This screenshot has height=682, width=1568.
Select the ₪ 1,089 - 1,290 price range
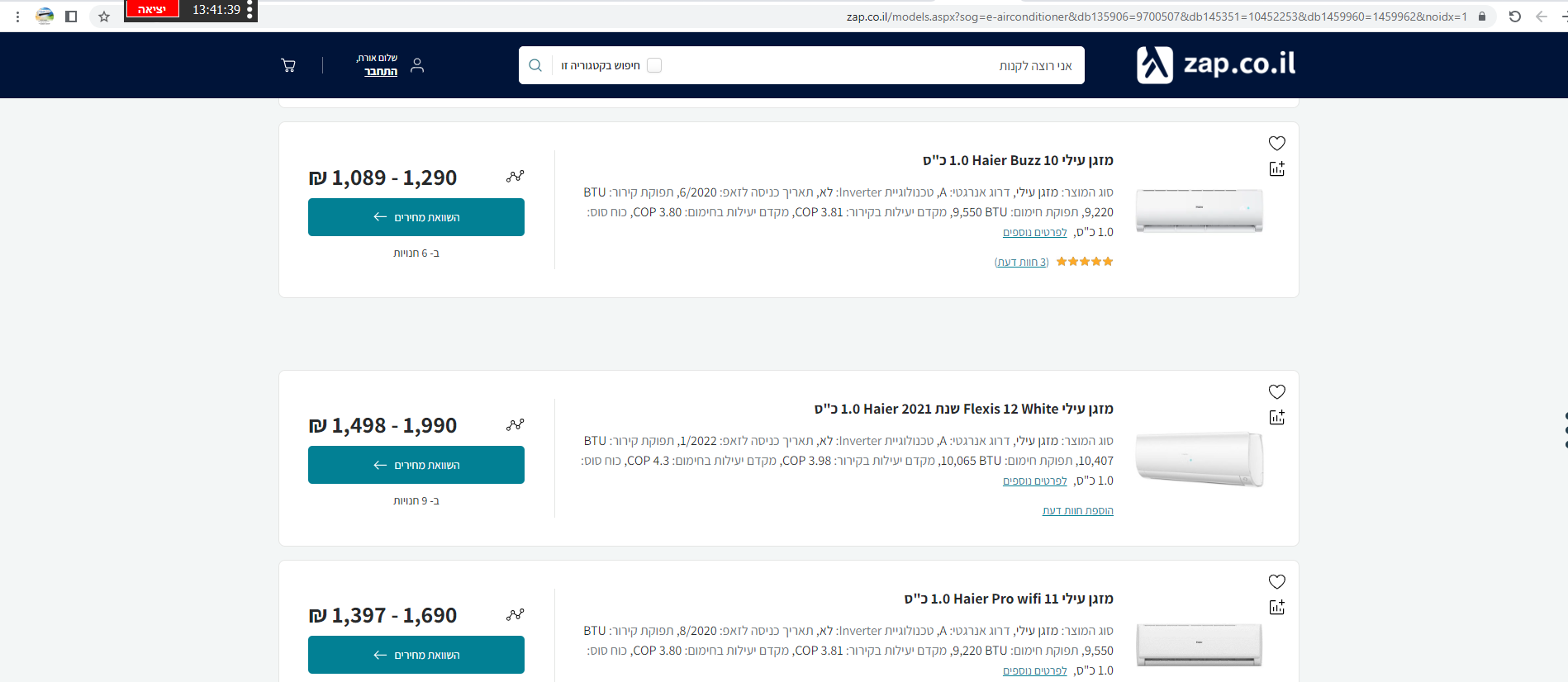point(382,178)
